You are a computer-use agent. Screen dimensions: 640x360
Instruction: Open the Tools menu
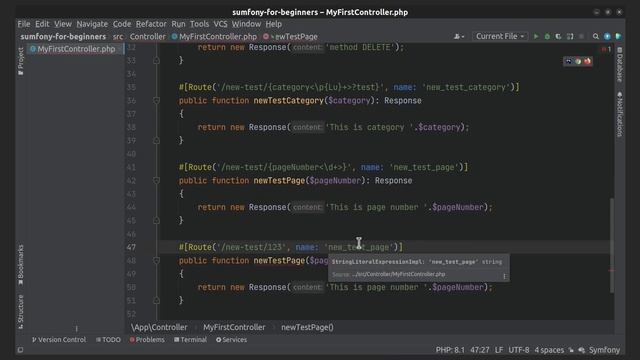click(x=200, y=24)
